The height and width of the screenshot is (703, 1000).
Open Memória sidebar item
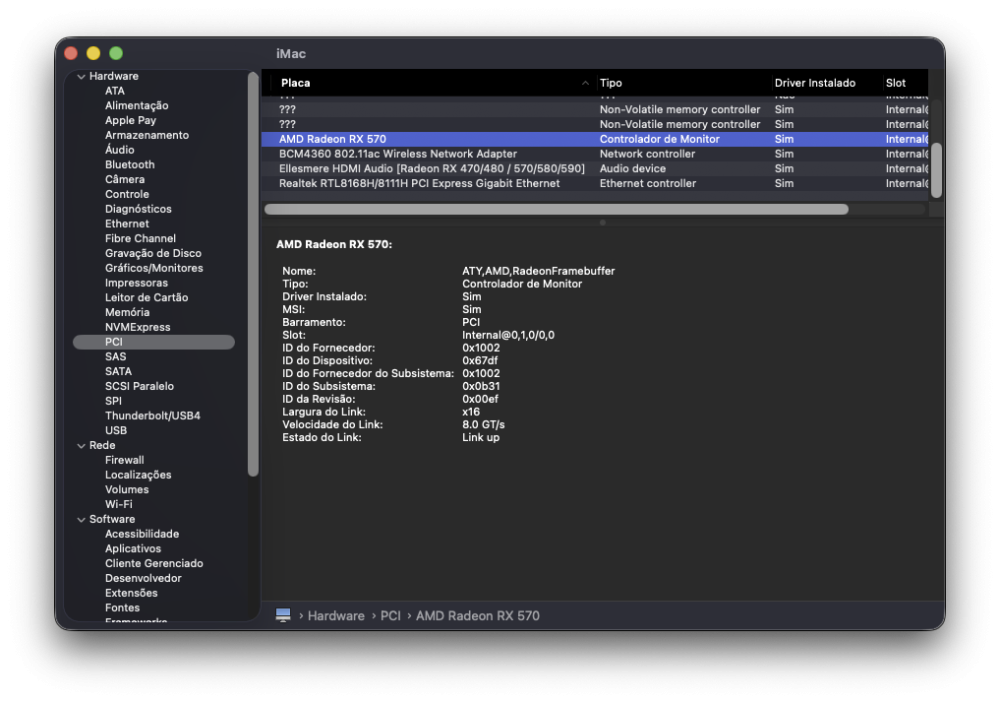[127, 312]
